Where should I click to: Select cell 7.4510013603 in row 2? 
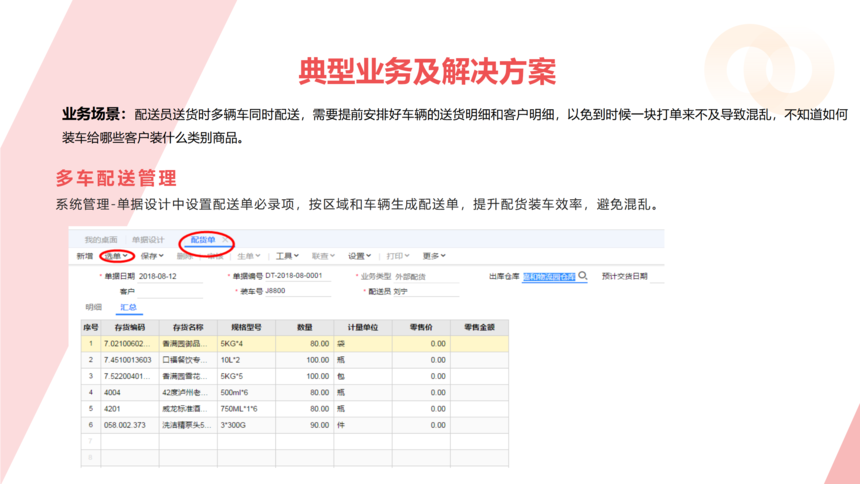(130, 360)
